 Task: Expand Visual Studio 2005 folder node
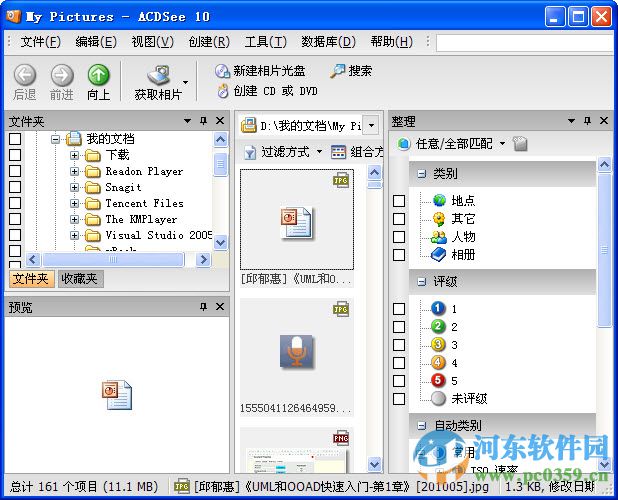pyautogui.click(x=74, y=235)
